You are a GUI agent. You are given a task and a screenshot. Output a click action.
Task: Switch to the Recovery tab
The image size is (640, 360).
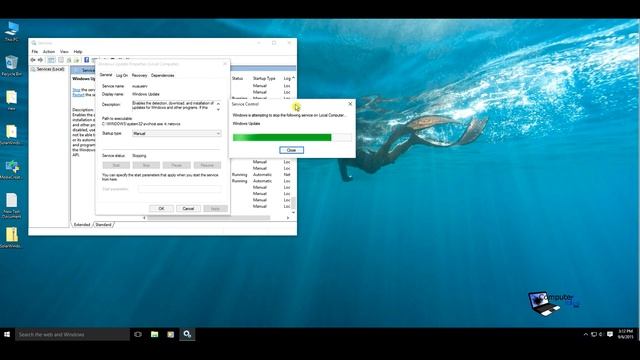(139, 76)
